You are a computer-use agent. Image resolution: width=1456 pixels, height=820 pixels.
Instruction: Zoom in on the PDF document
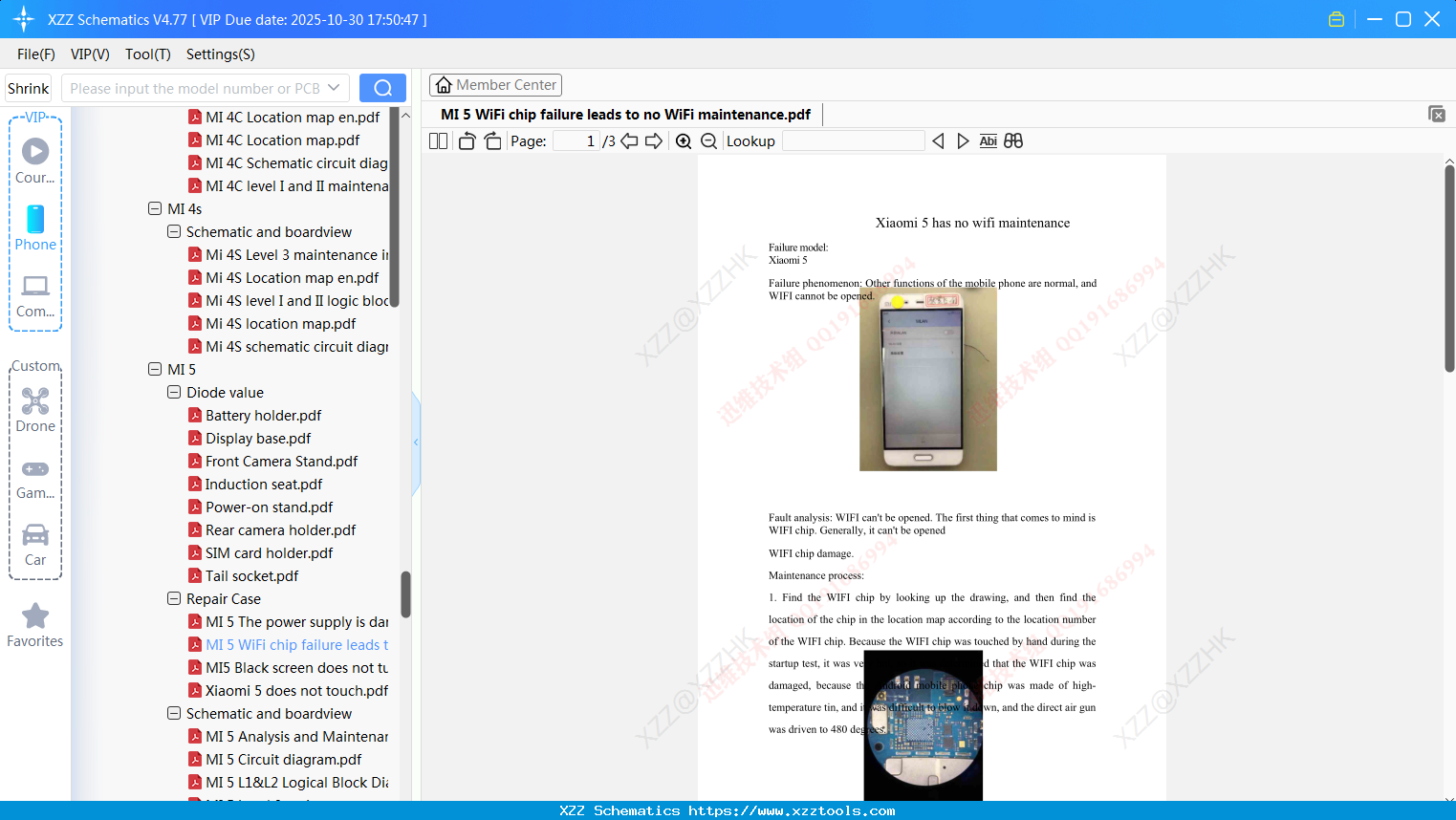coord(684,140)
